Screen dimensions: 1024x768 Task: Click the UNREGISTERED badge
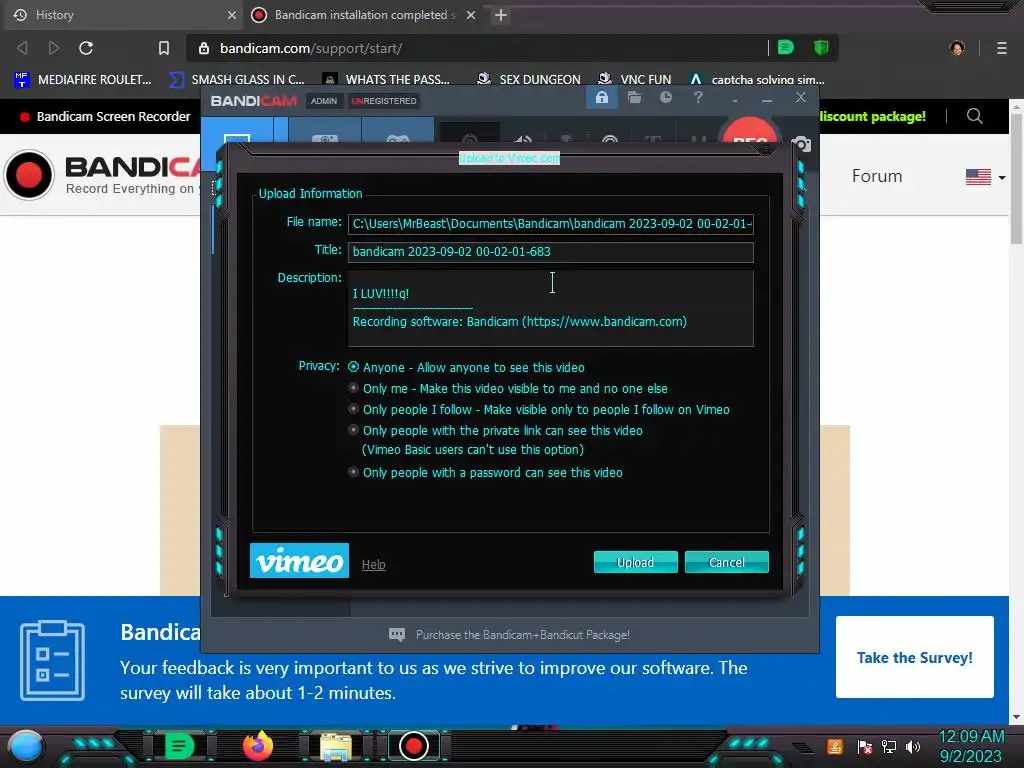[384, 101]
